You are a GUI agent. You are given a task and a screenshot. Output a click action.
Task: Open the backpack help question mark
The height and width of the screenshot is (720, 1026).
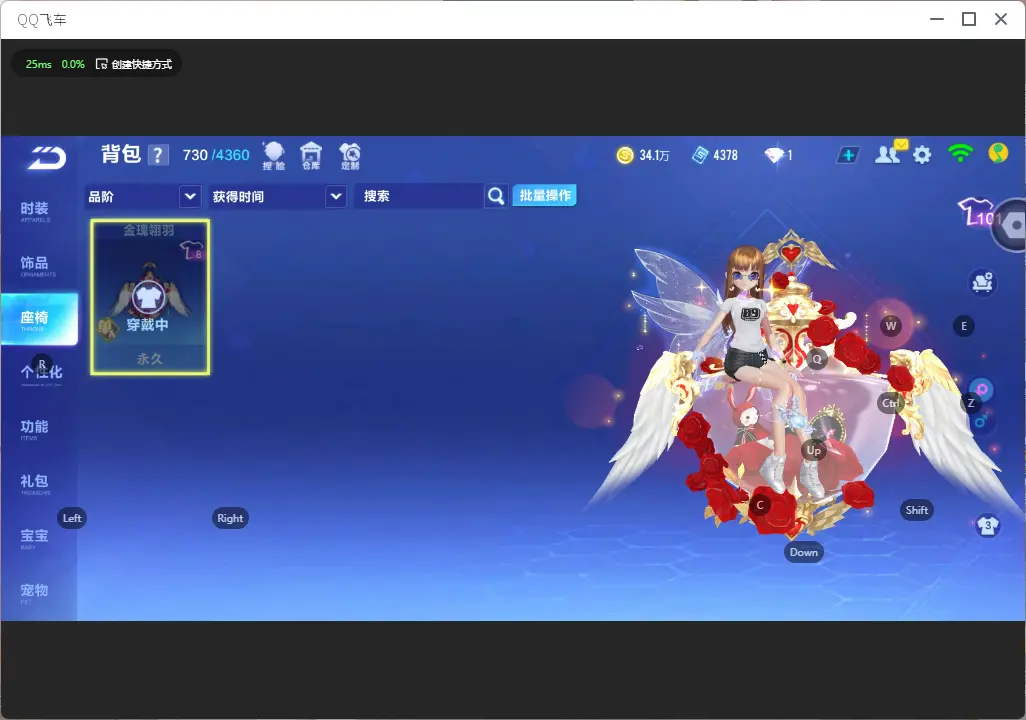(x=158, y=155)
